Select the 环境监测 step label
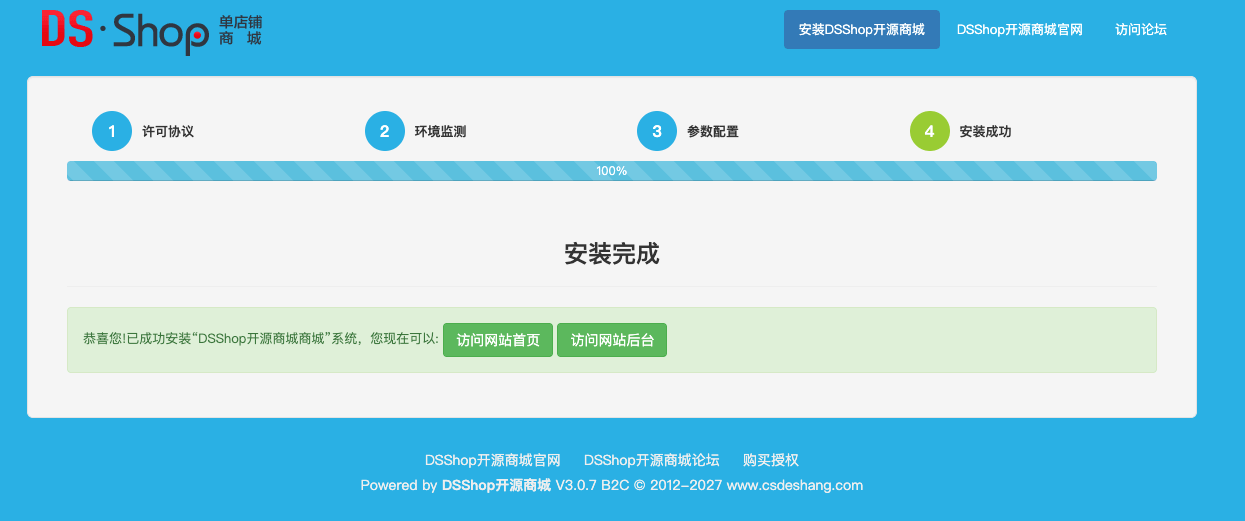The width and height of the screenshot is (1245, 521). [440, 132]
